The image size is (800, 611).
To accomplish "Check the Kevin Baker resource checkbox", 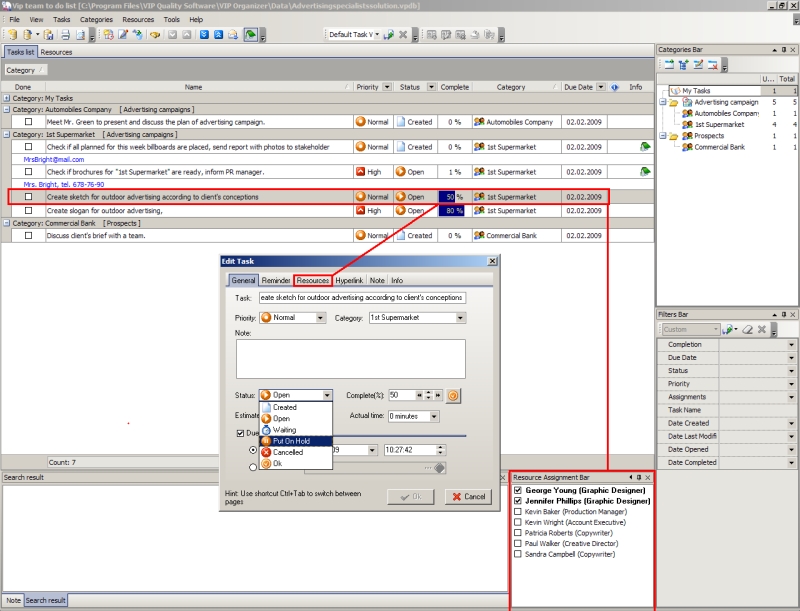I will (x=517, y=512).
